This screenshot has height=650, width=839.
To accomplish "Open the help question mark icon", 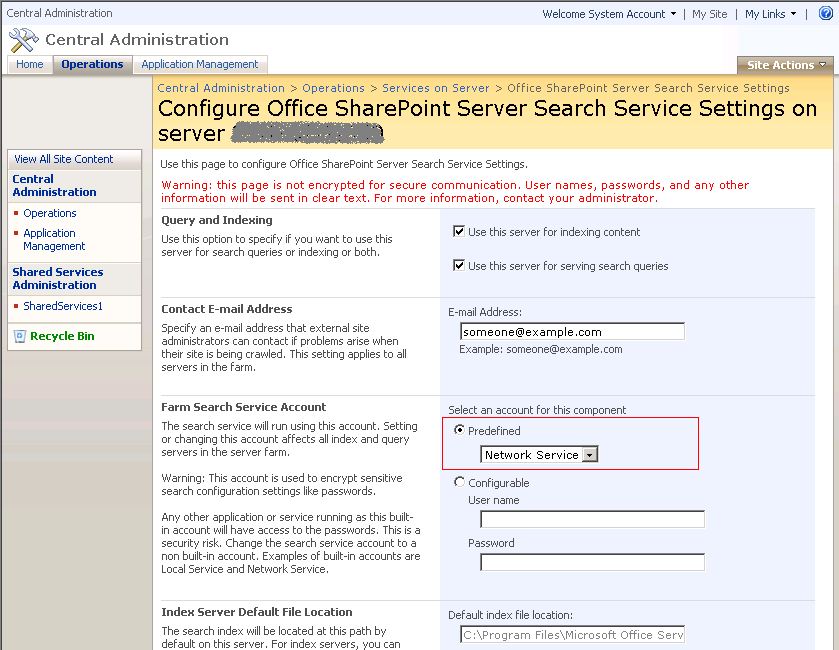I will point(826,13).
